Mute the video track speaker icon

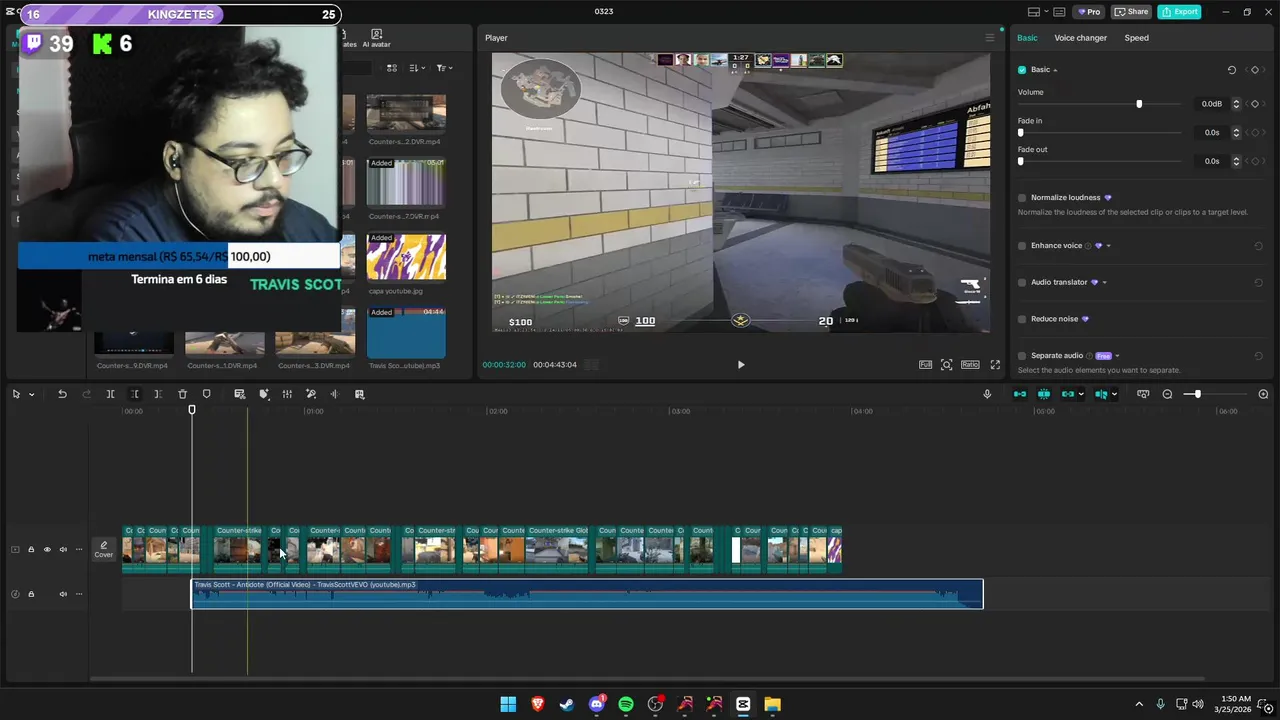coord(63,549)
